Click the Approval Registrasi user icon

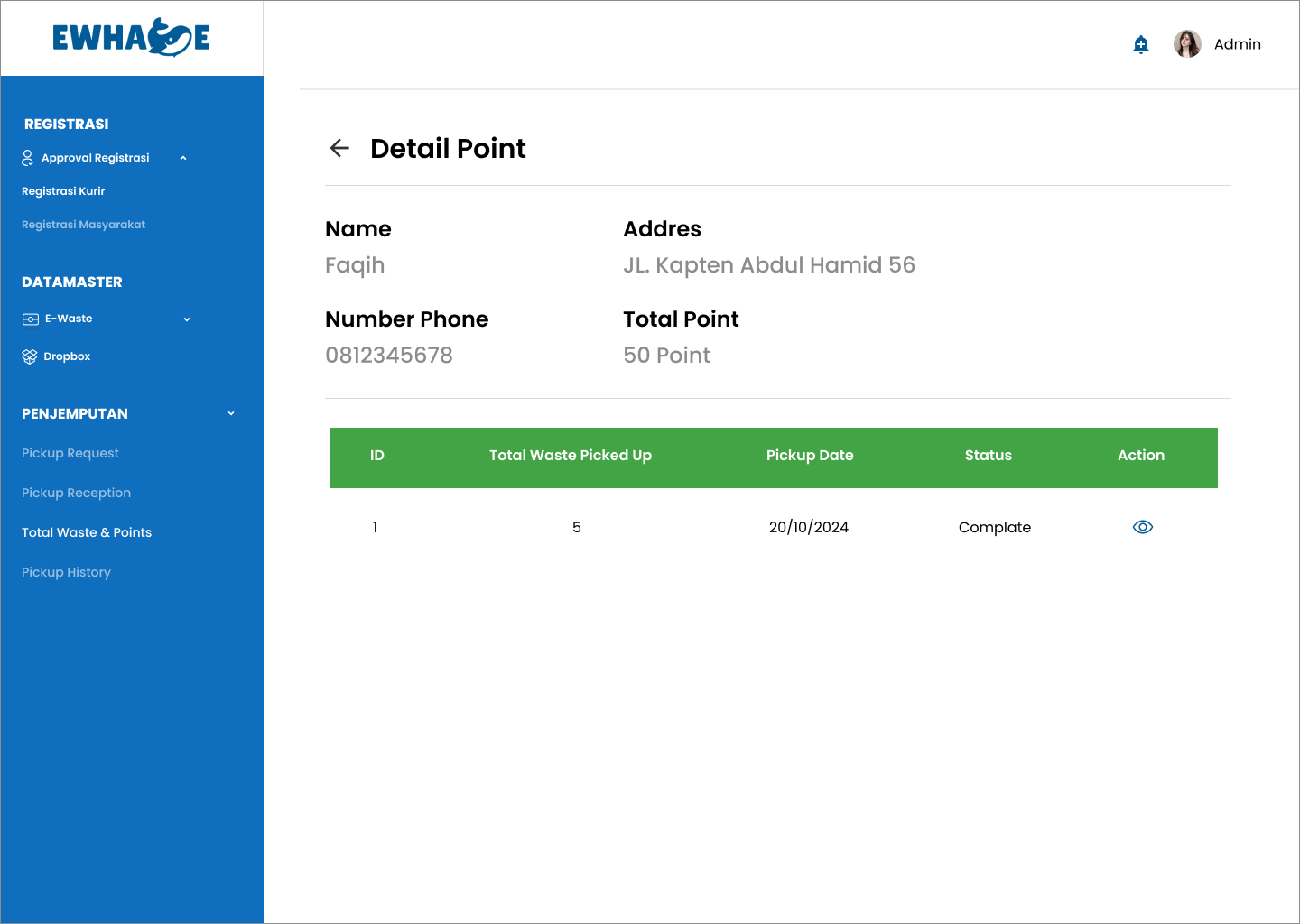28,158
